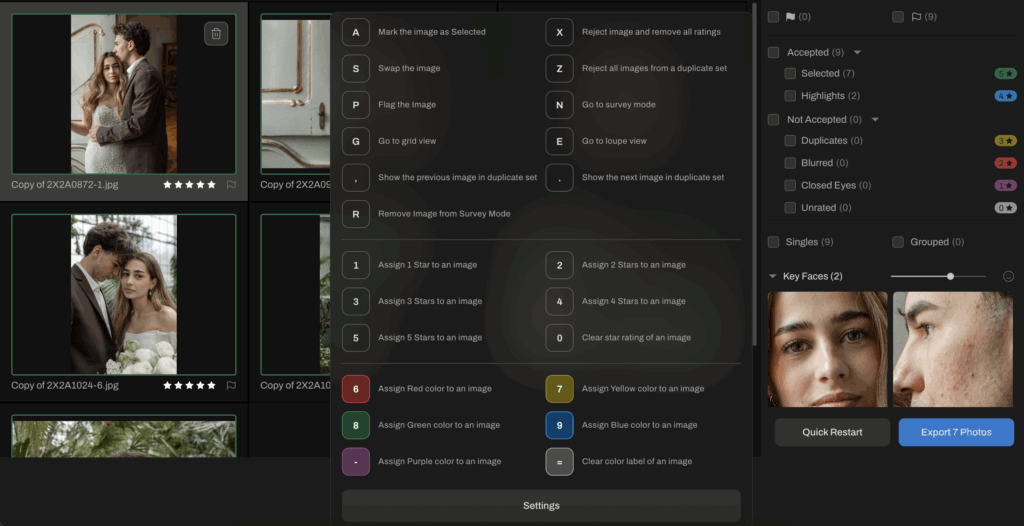Check the Blurred (0) checkbox
The height and width of the screenshot is (526, 1024).
pos(790,163)
